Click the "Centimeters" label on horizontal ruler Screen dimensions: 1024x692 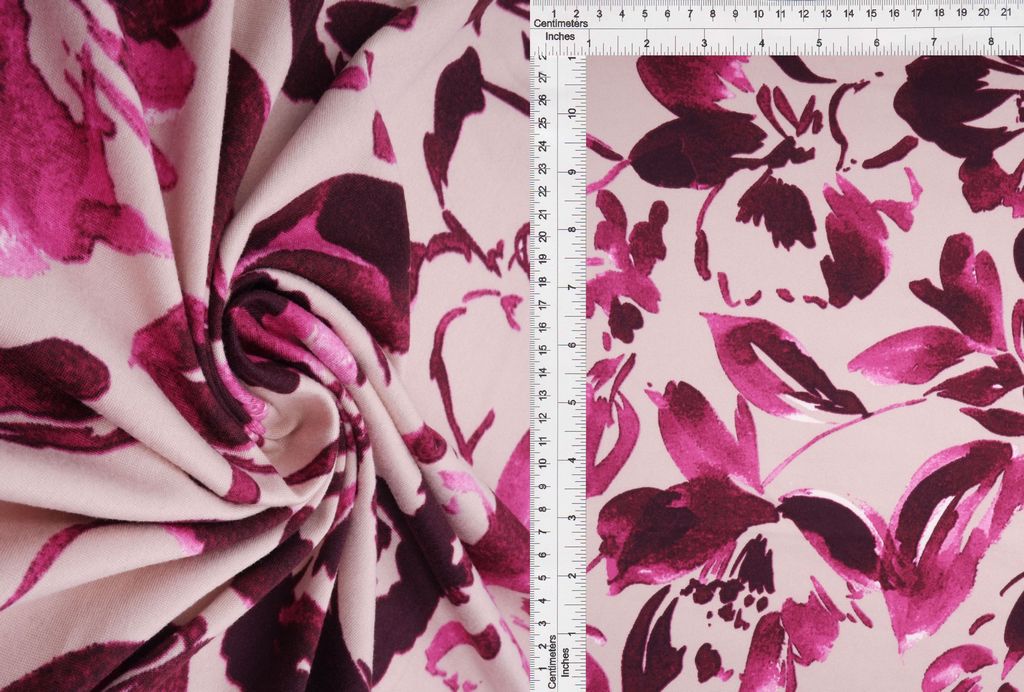(x=560, y=23)
